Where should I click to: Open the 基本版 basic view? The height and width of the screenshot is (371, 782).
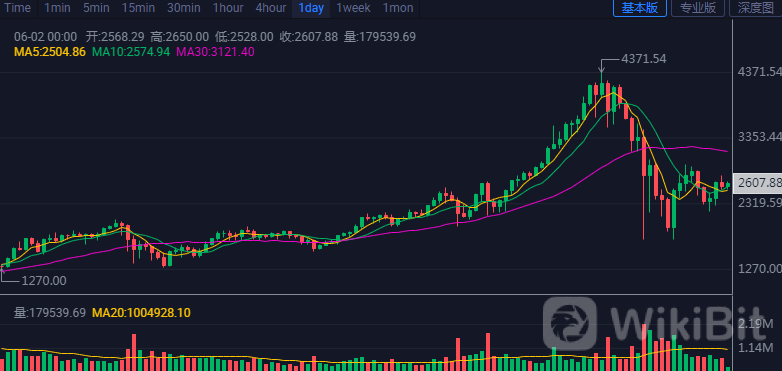pyautogui.click(x=639, y=8)
